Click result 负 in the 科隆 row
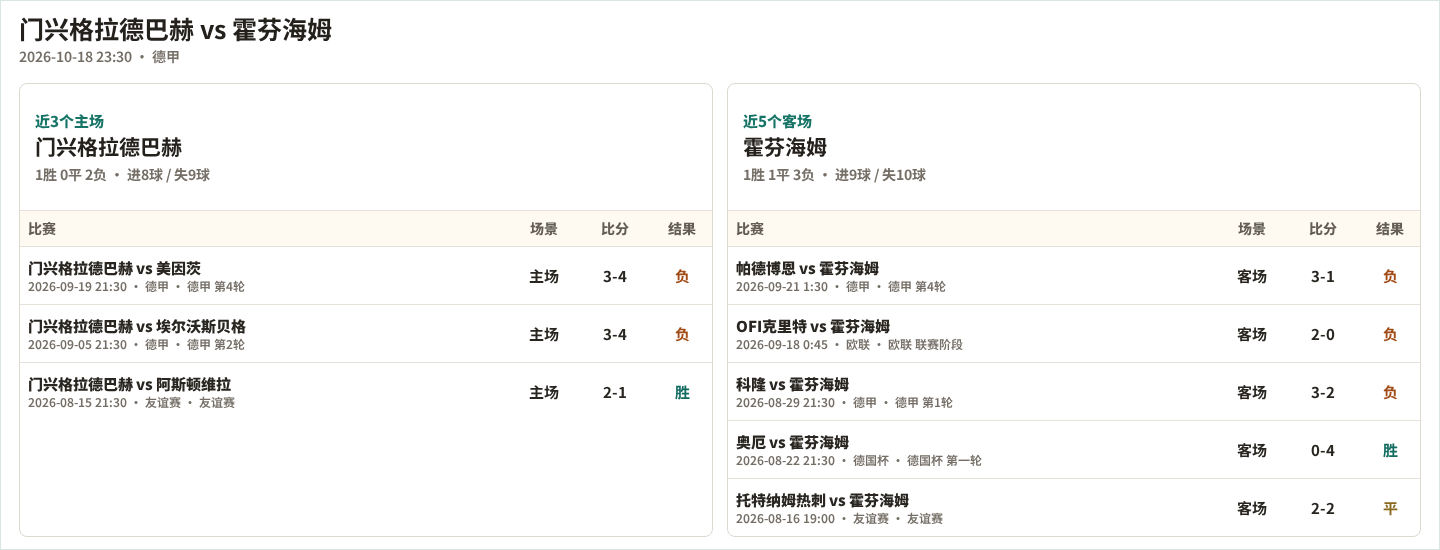The image size is (1440, 550). 1390,392
